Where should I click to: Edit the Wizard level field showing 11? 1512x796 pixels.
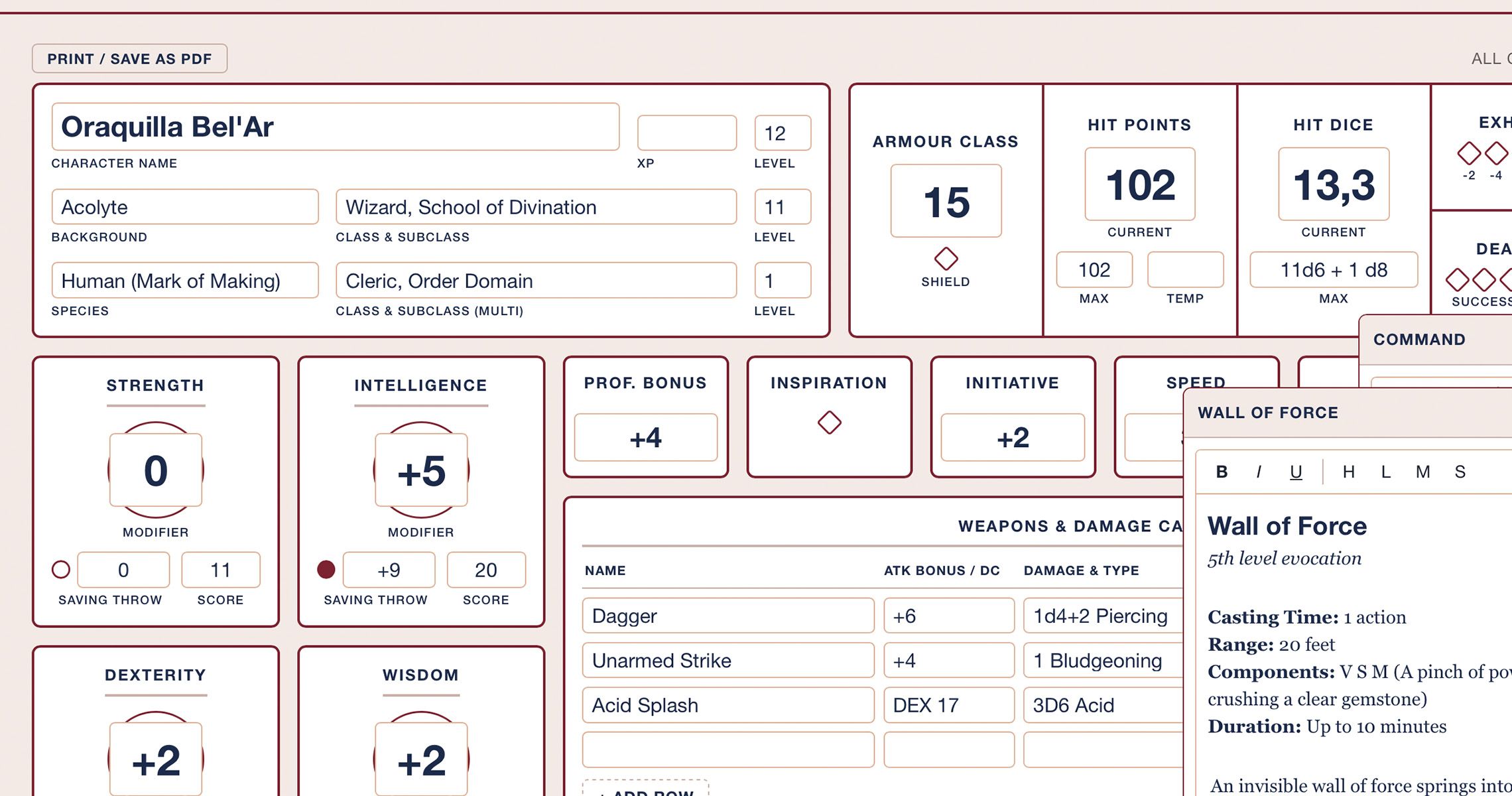[x=783, y=207]
